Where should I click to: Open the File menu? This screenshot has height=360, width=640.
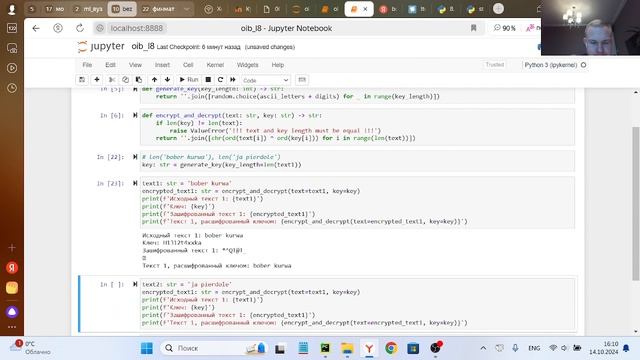tap(87, 65)
